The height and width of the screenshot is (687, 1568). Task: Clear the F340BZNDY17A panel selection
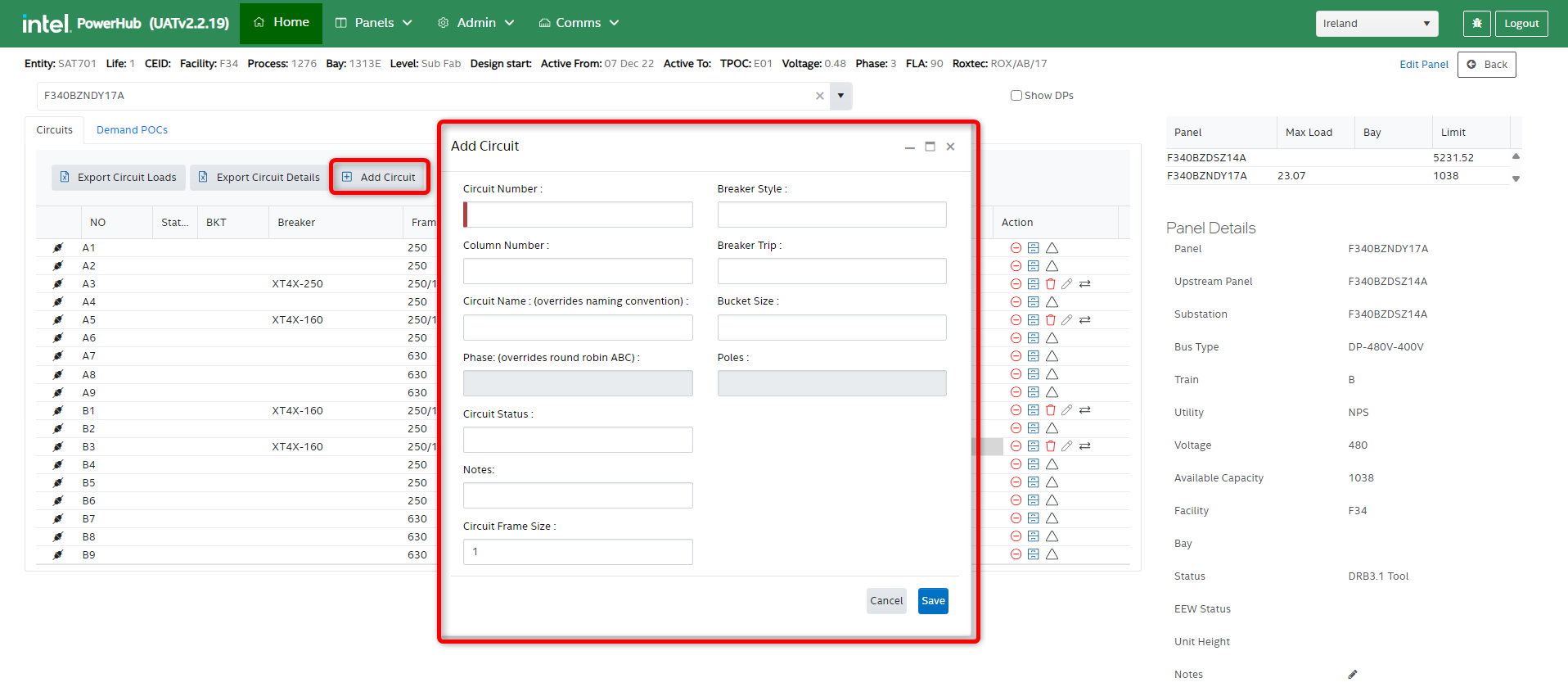tap(819, 96)
